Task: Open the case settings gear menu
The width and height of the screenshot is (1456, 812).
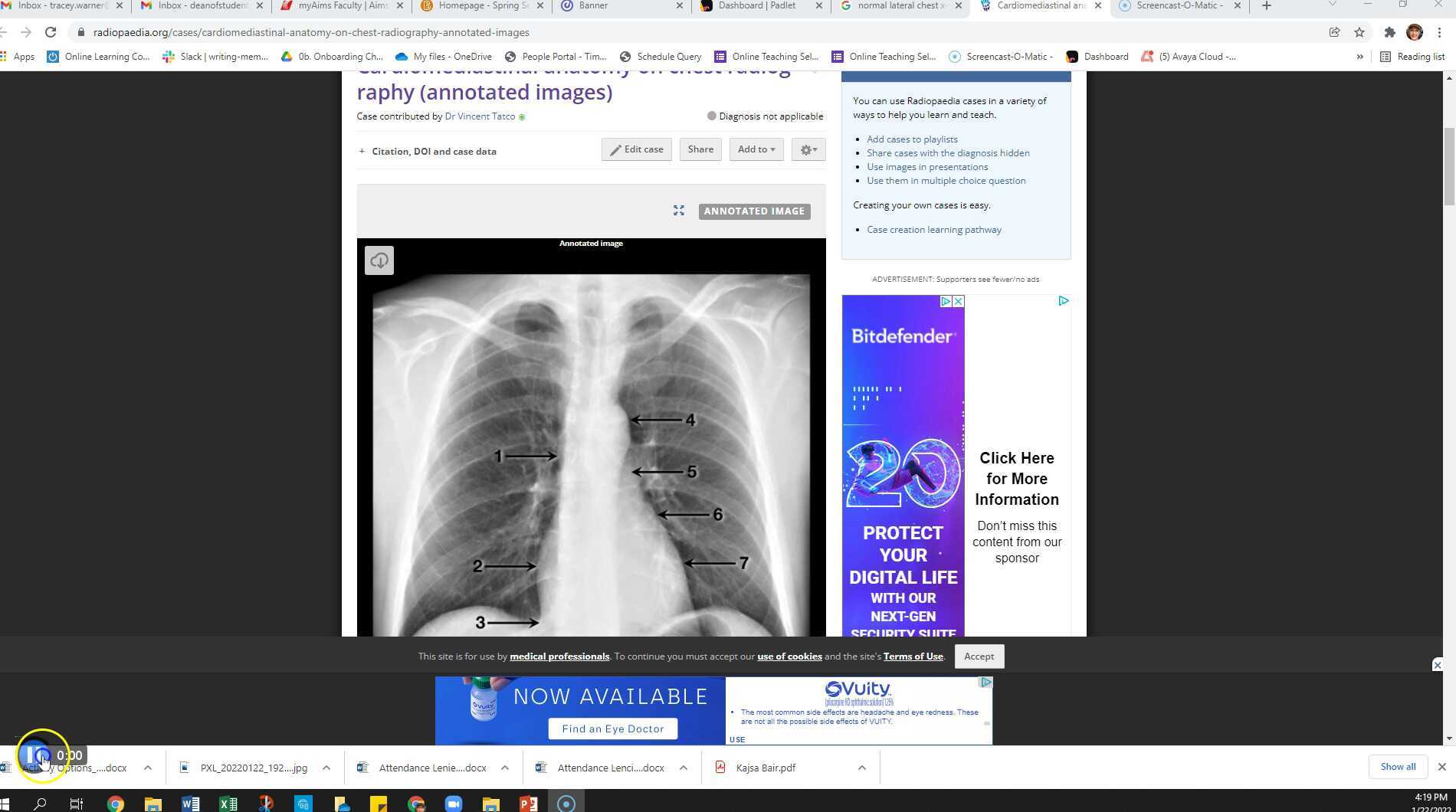Action: (807, 149)
